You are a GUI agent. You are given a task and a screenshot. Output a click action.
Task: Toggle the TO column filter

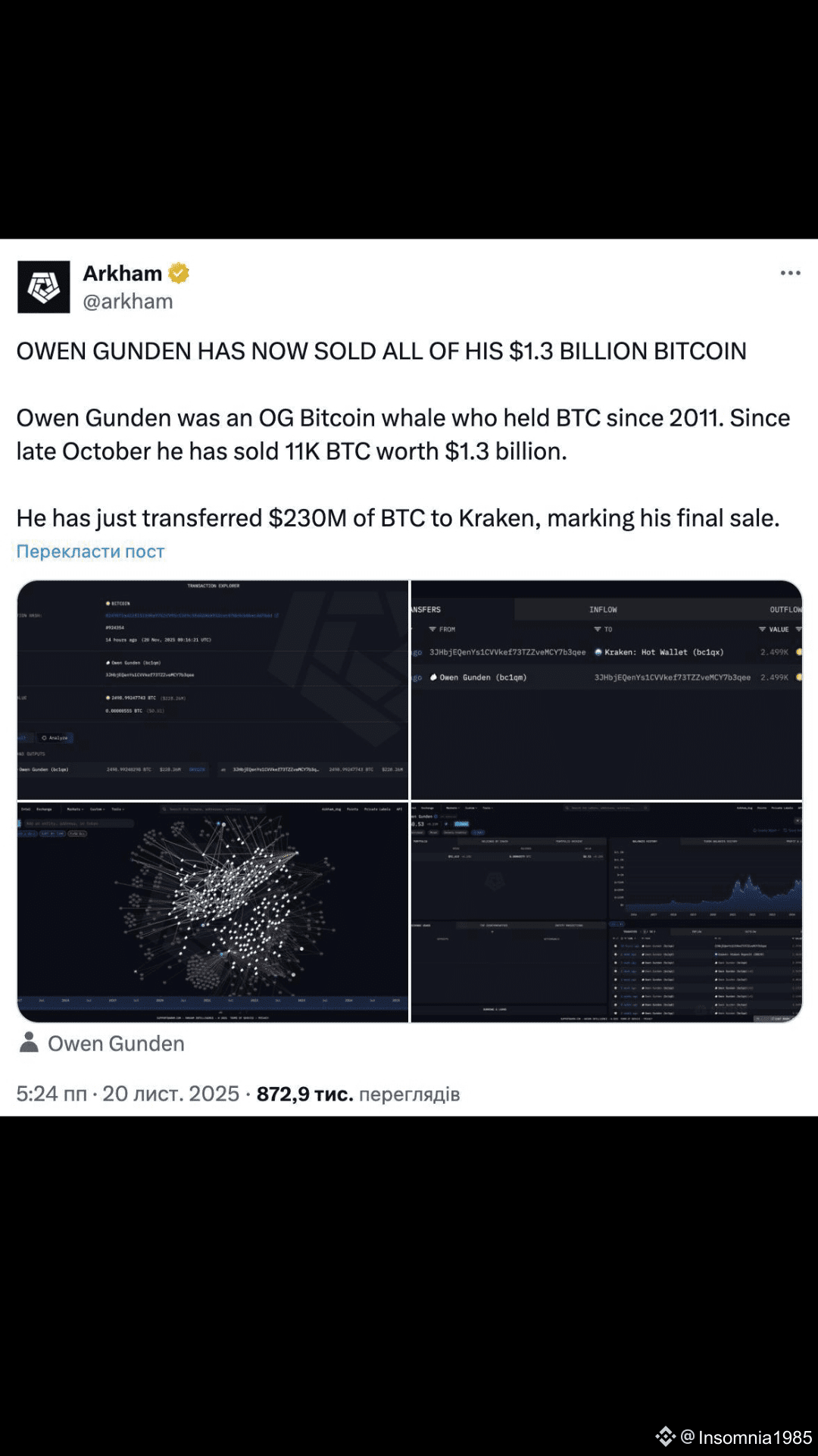[596, 629]
